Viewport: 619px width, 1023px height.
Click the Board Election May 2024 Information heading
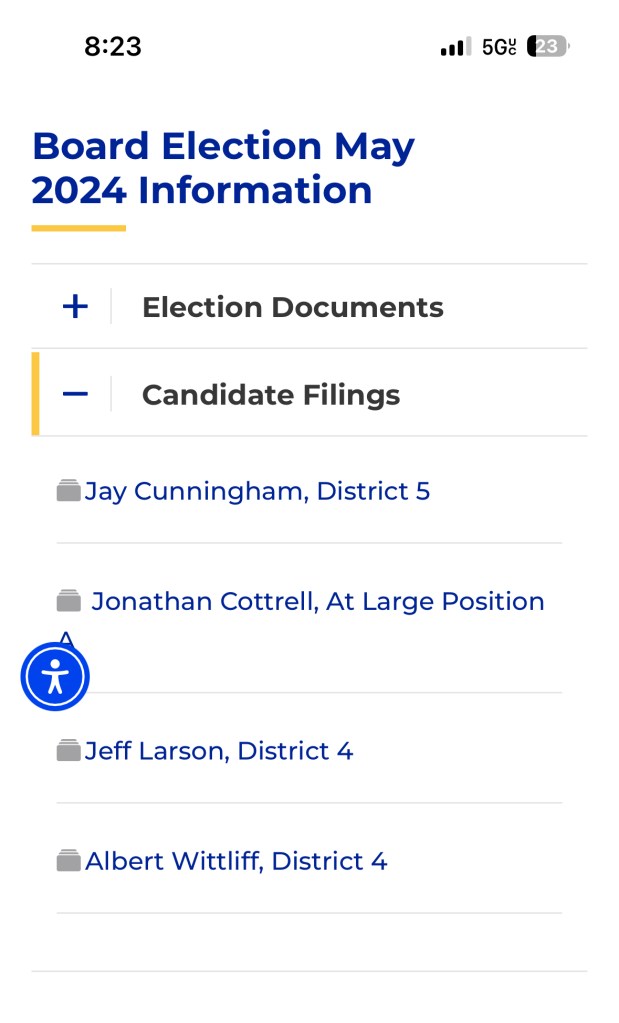pos(223,168)
